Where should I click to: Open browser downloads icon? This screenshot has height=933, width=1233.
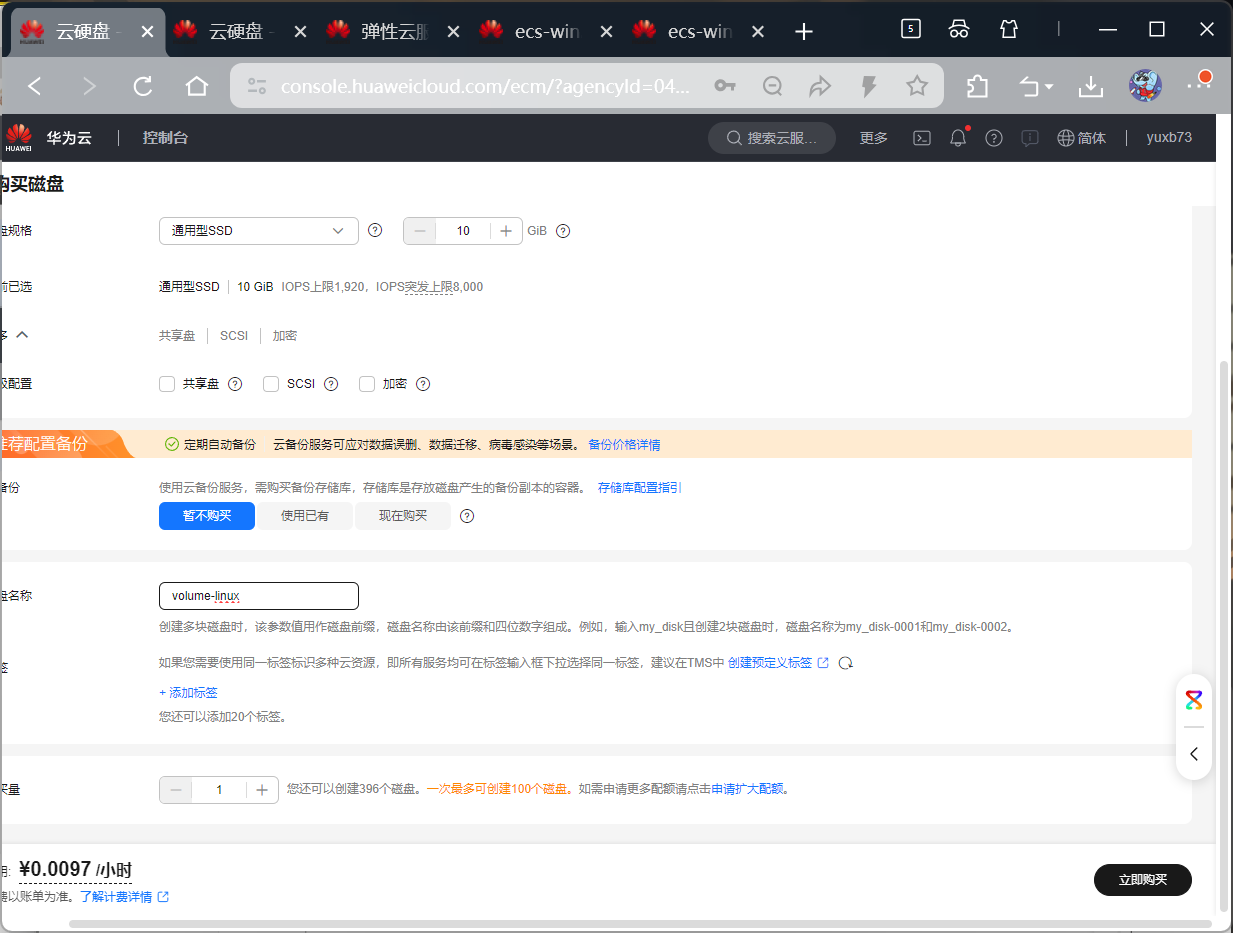tap(1090, 87)
